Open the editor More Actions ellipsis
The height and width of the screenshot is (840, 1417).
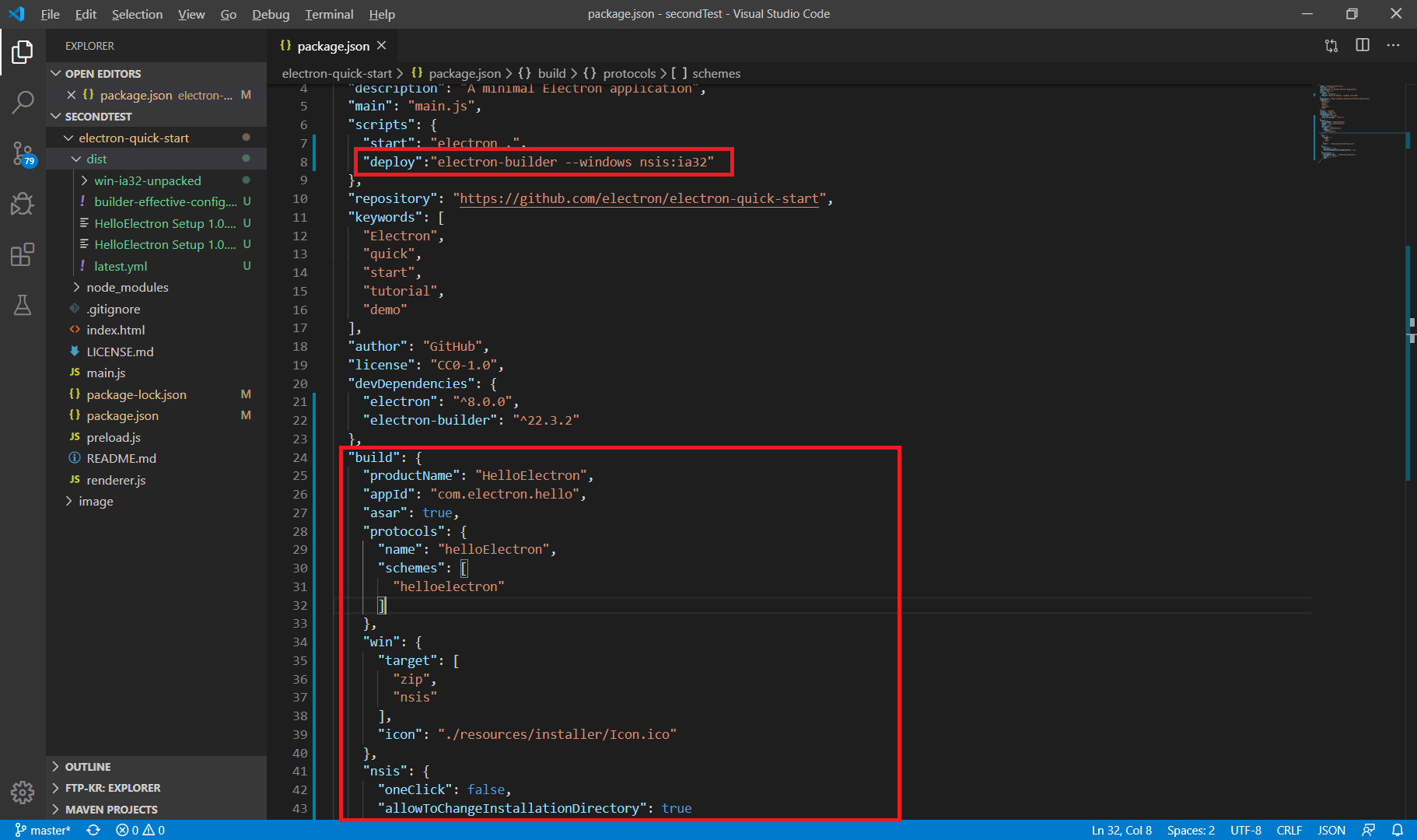(1393, 45)
